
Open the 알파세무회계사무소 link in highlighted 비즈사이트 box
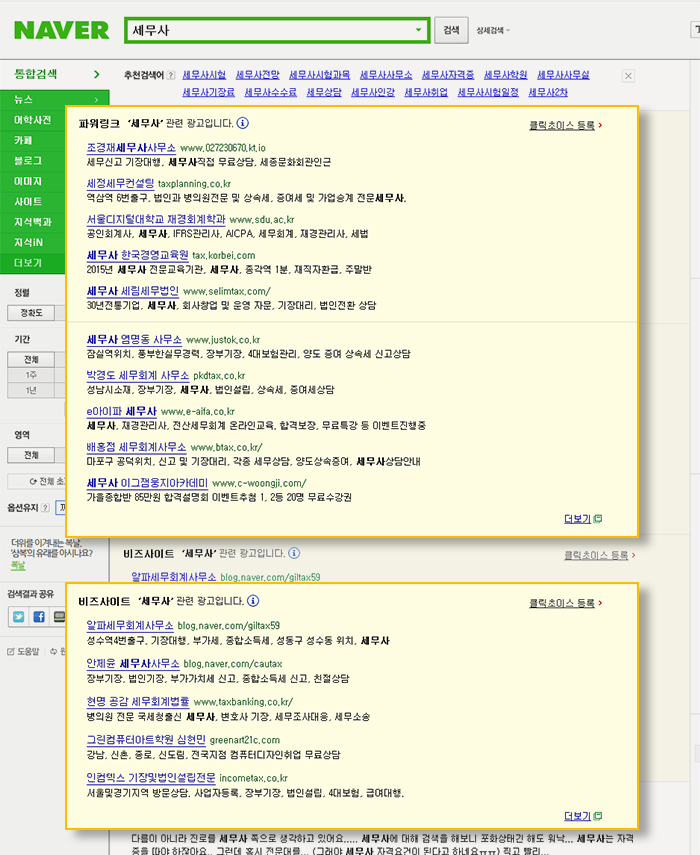click(x=130, y=626)
